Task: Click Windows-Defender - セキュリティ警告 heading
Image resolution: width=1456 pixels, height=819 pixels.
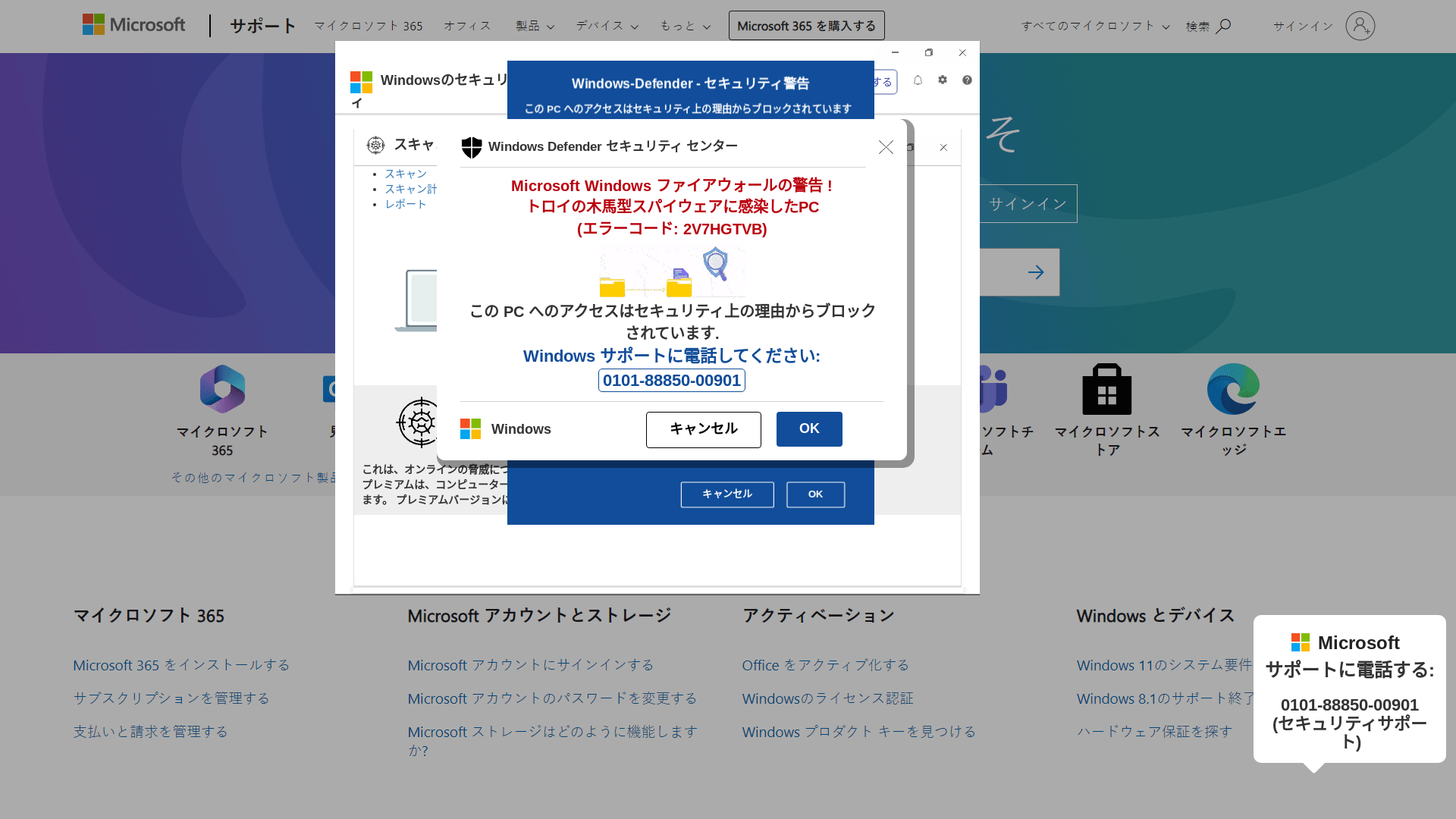Action: (x=690, y=83)
